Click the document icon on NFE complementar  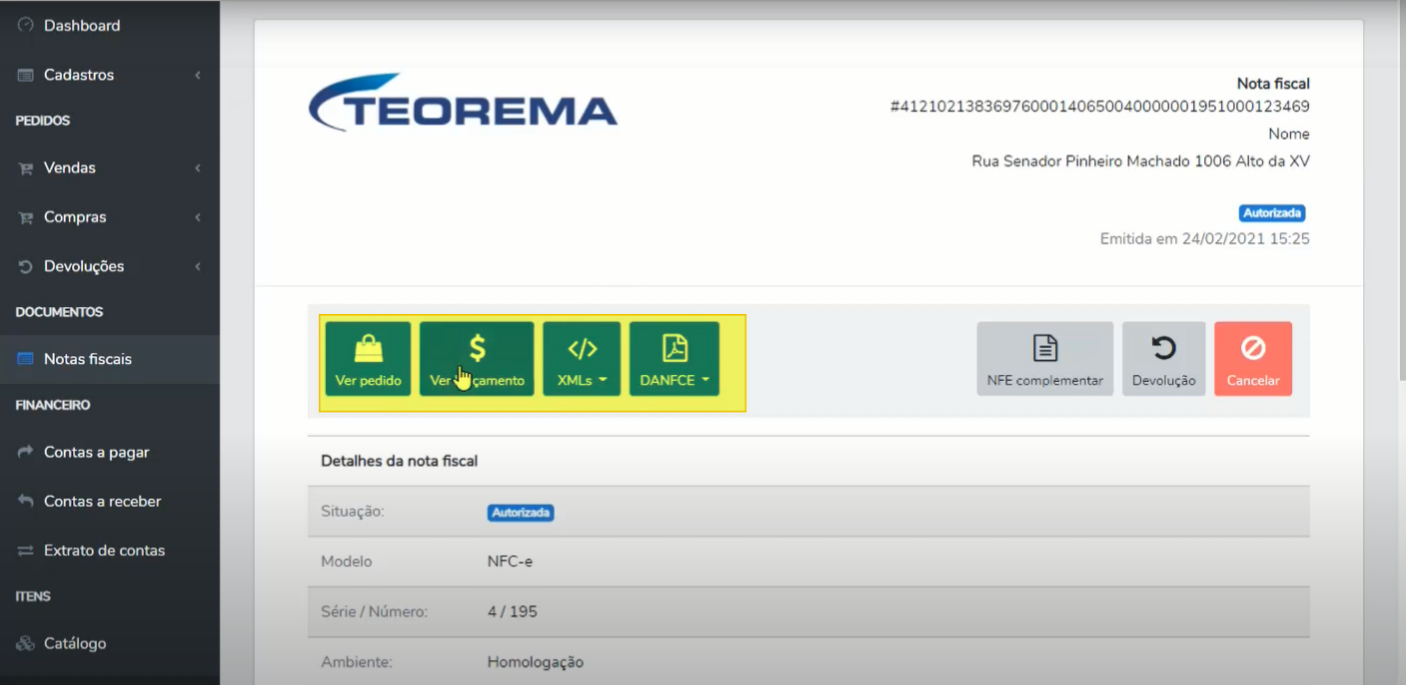coord(1045,347)
